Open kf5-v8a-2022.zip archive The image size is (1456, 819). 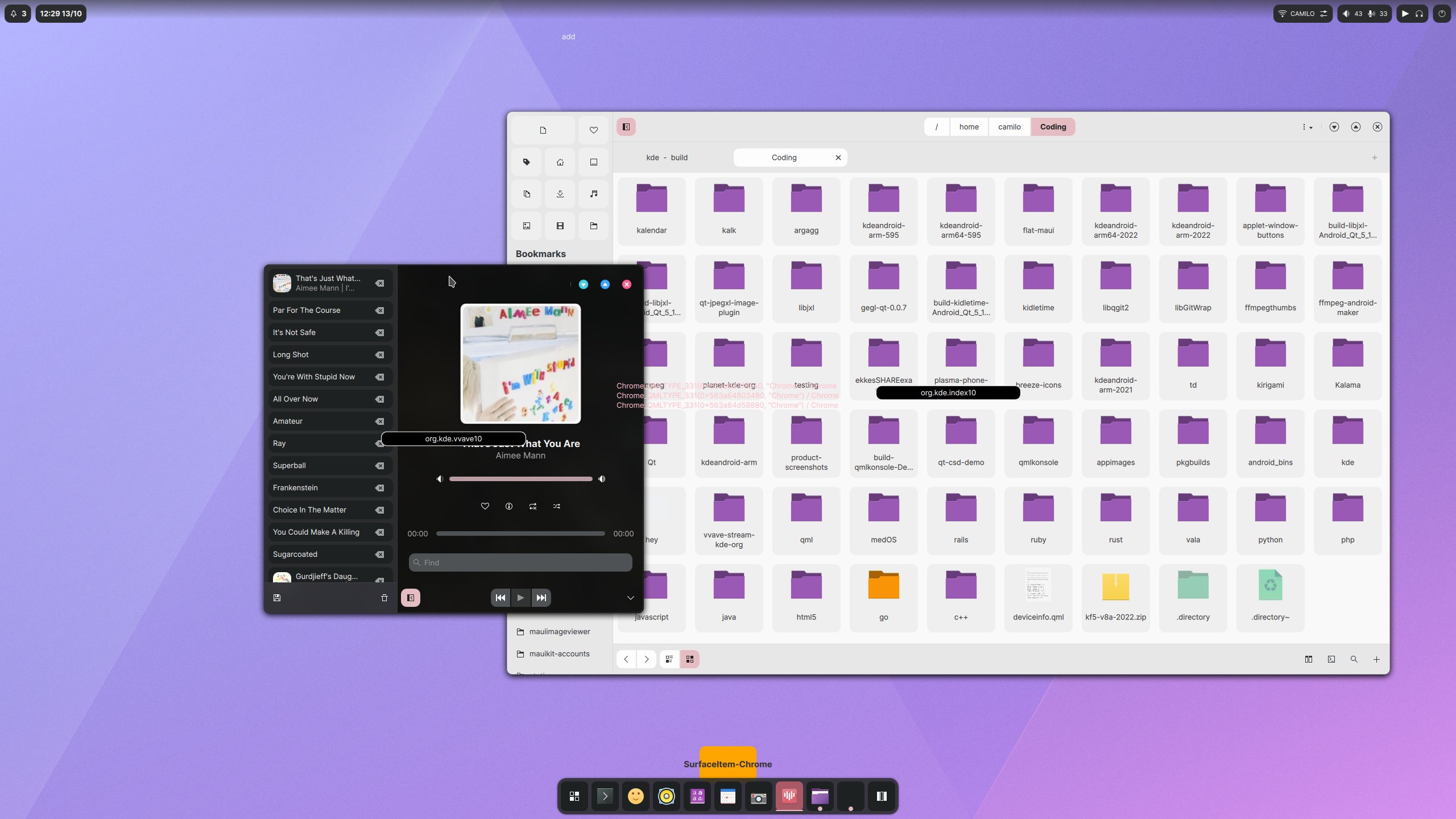(1116, 598)
